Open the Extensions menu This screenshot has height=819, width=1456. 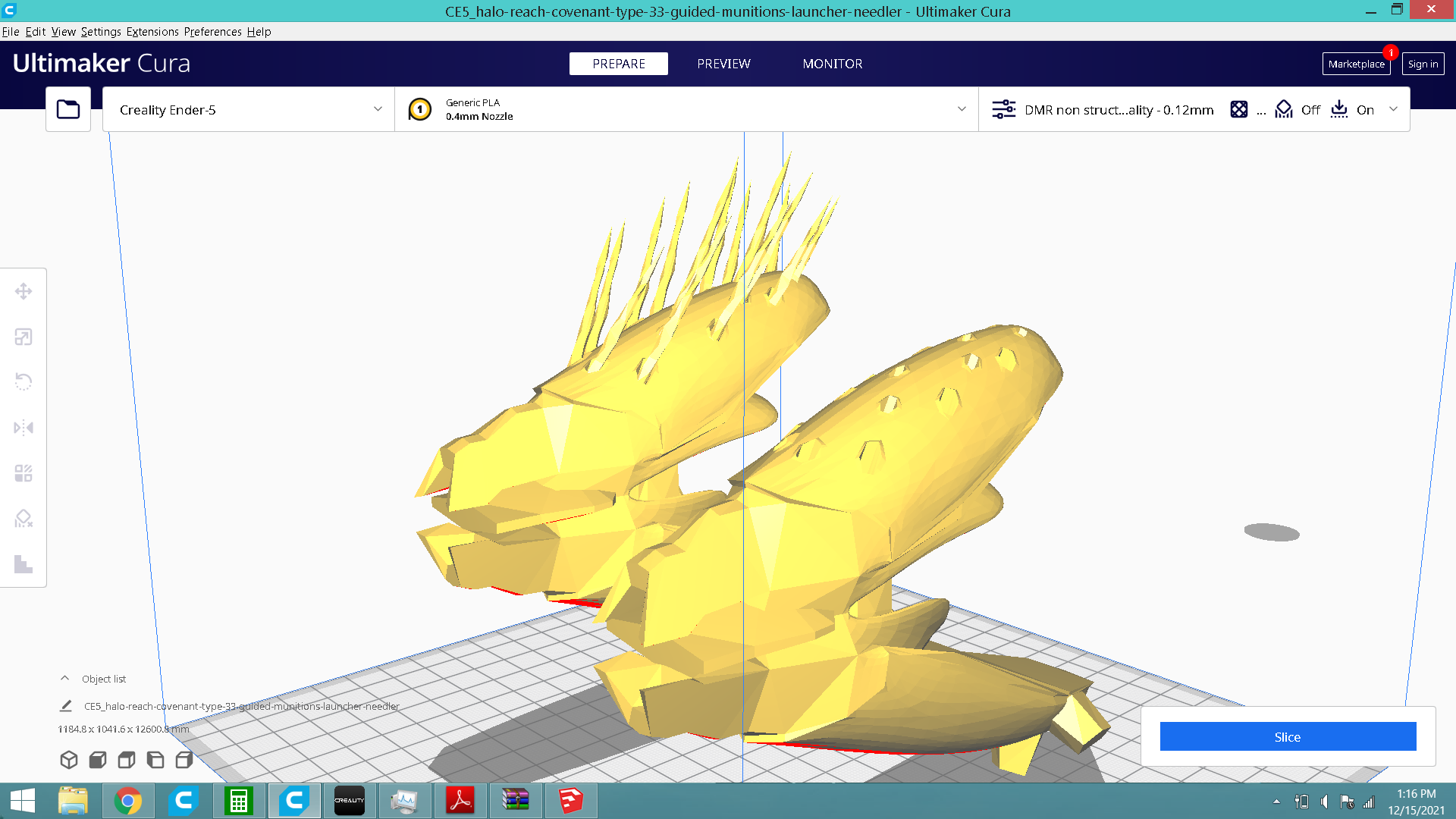152,32
